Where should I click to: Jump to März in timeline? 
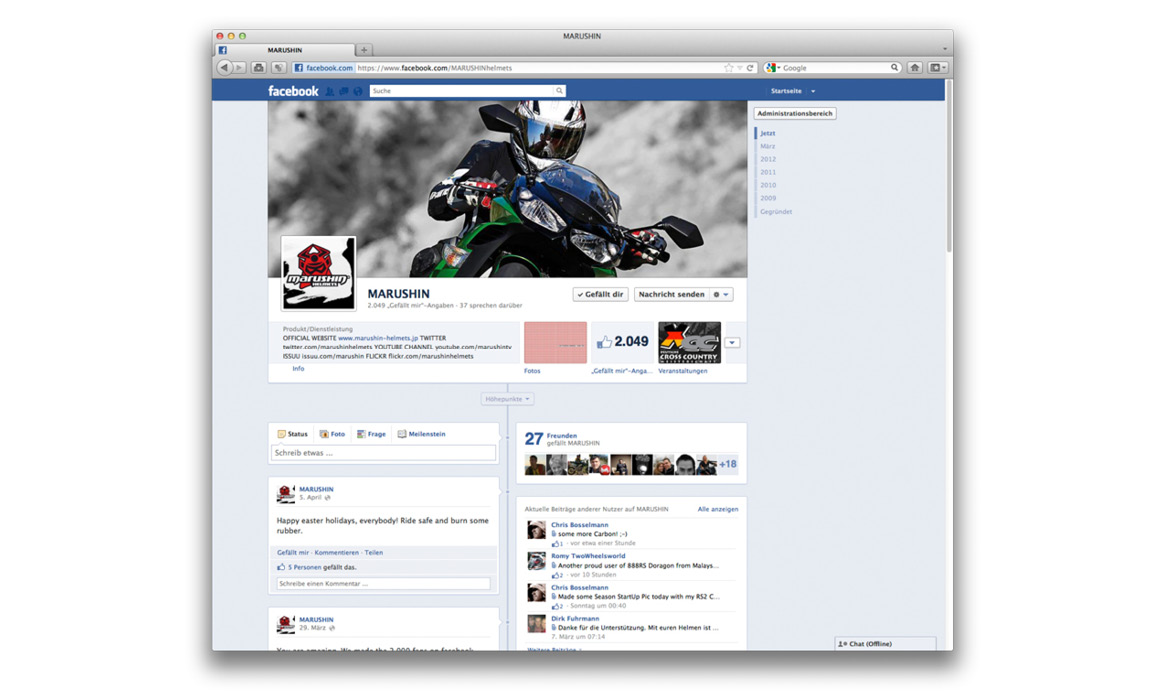click(x=768, y=146)
